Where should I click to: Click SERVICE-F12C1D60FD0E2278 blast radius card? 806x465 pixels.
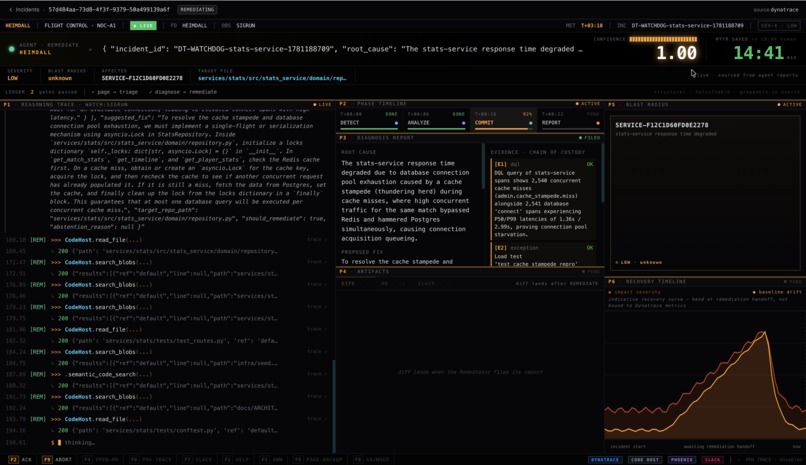(x=705, y=193)
